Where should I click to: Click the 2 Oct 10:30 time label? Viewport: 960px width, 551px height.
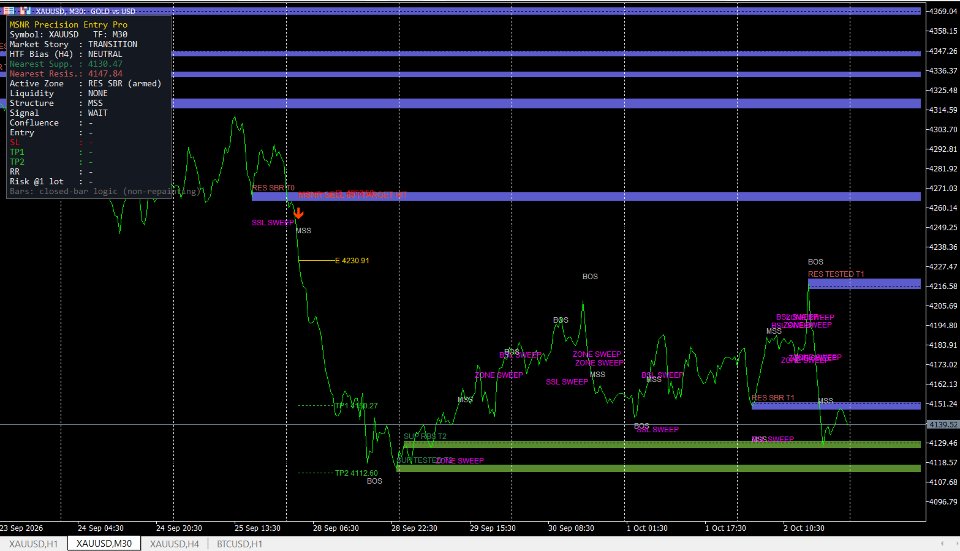pos(804,528)
